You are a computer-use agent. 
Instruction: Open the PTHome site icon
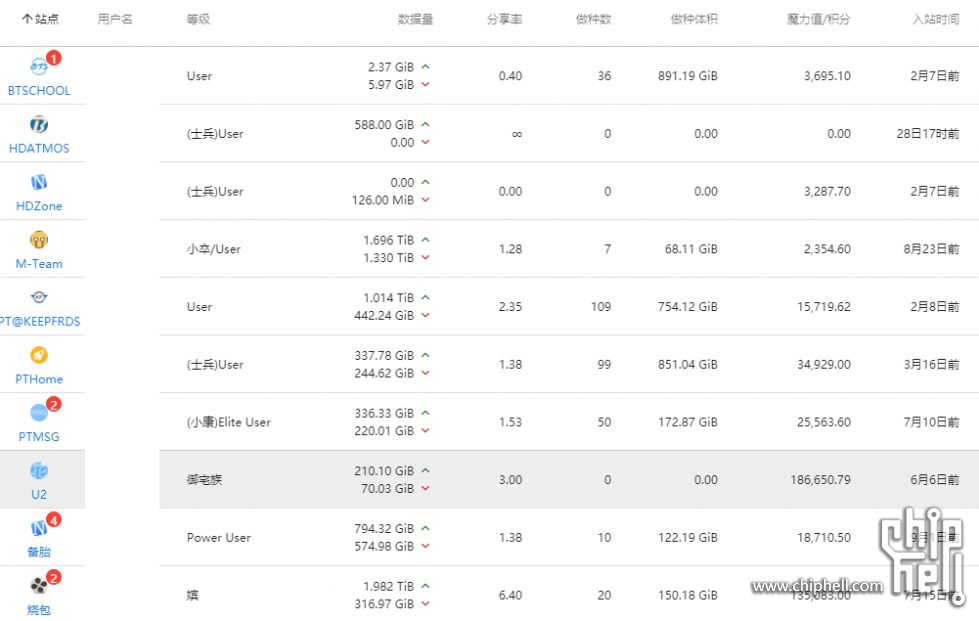tap(39, 355)
